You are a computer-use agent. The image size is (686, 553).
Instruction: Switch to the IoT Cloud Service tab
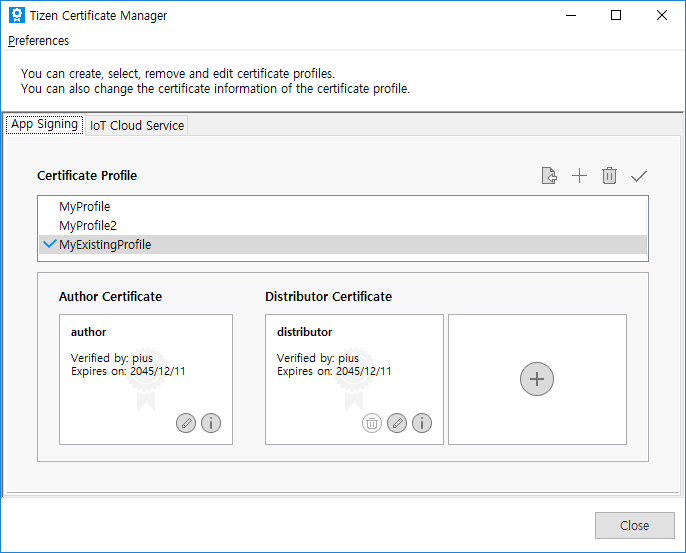[x=137, y=125]
